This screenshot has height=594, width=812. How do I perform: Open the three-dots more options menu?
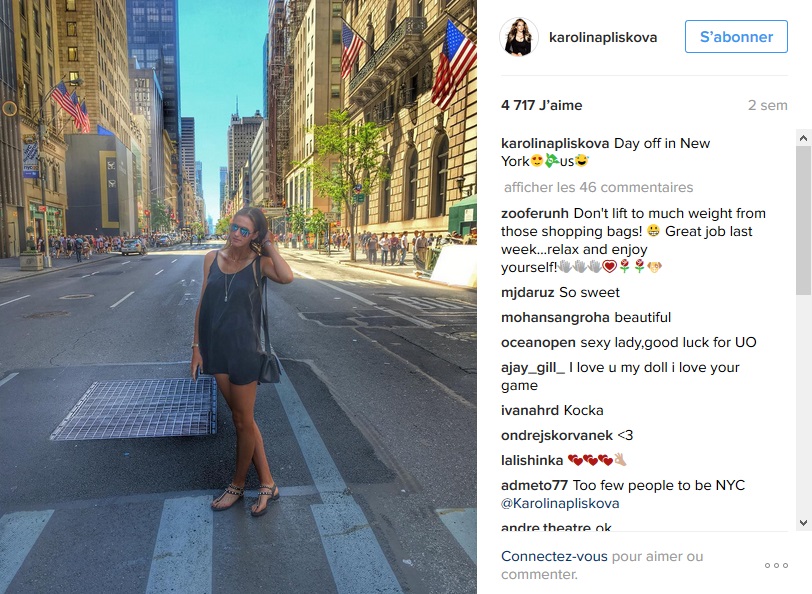click(x=776, y=566)
